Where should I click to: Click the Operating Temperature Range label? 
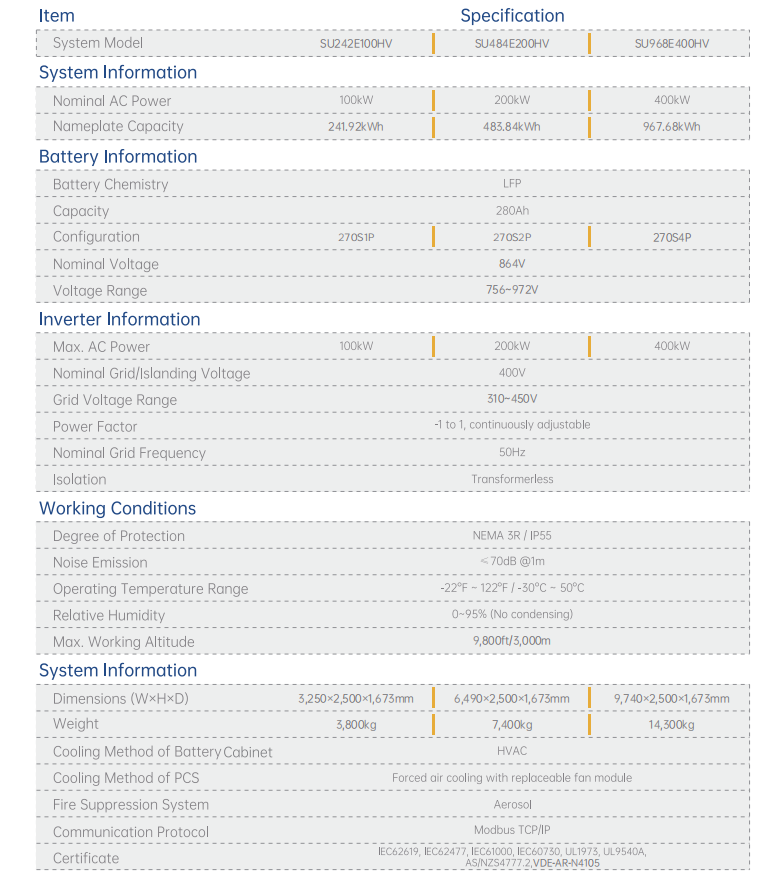coord(151,589)
